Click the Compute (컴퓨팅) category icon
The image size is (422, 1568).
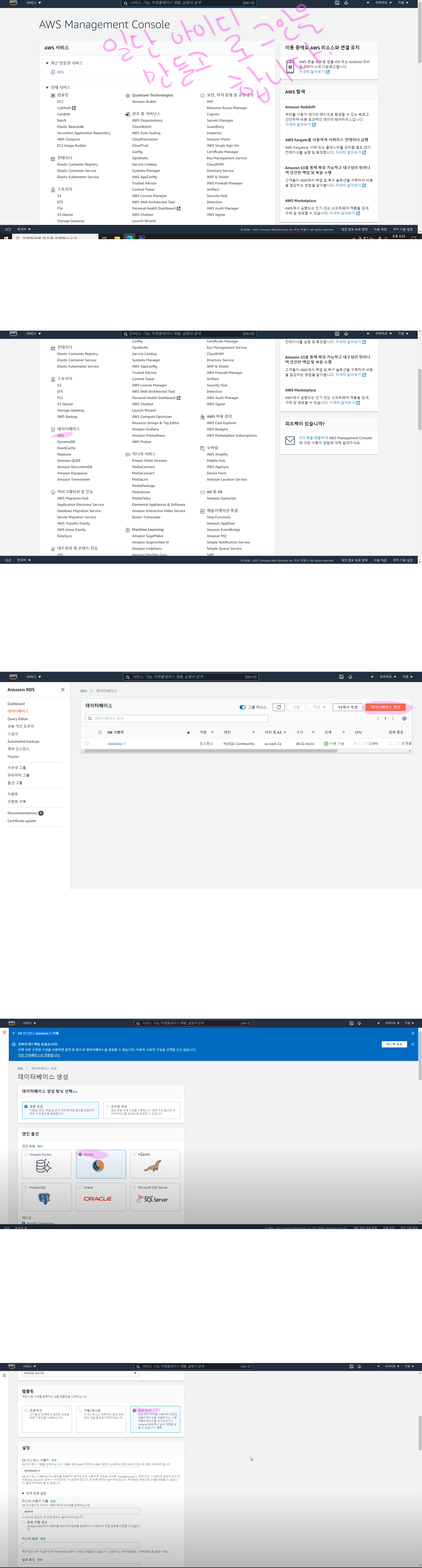[x=53, y=95]
